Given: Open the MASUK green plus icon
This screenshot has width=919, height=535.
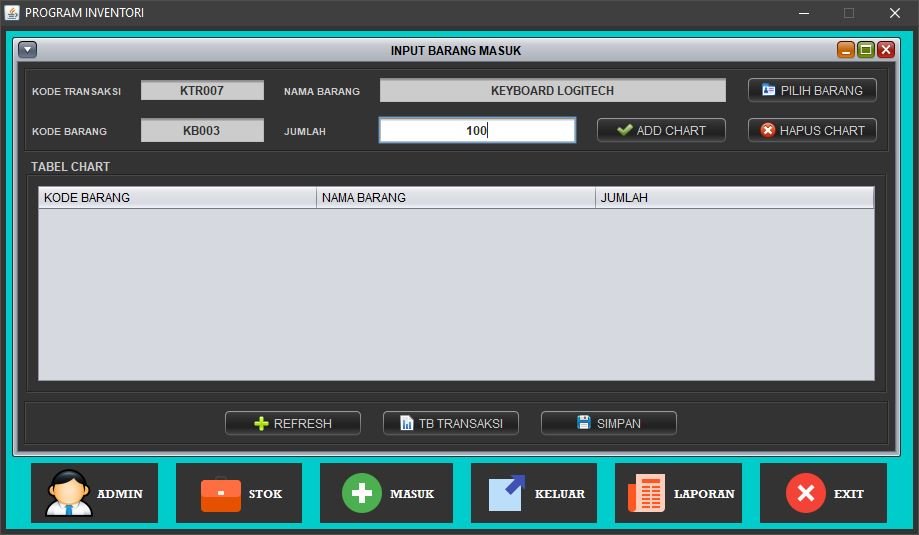Looking at the screenshot, I should tap(362, 493).
